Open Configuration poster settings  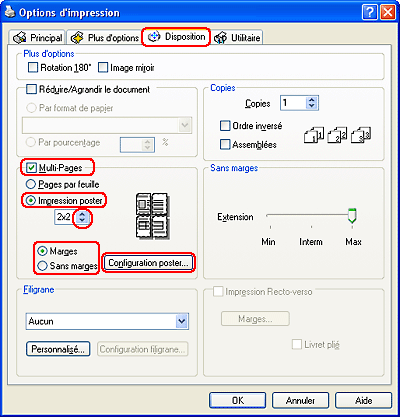coord(148,263)
